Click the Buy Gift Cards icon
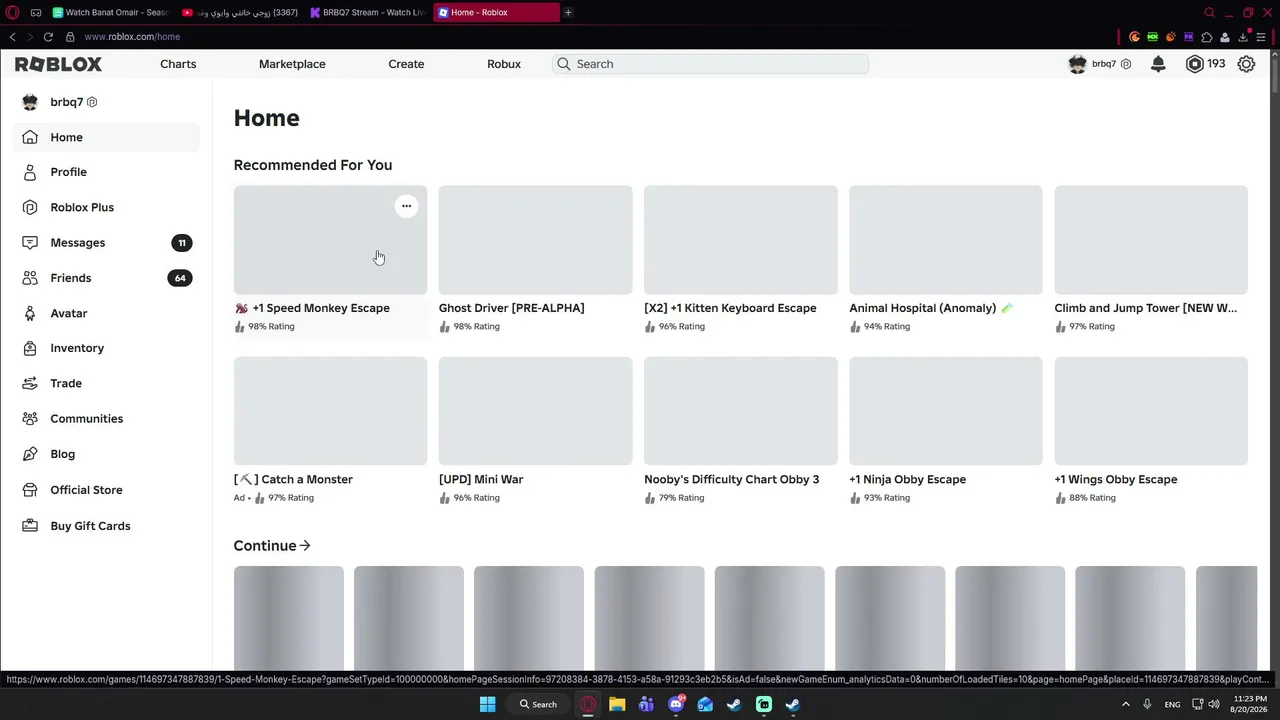Screen dimensions: 1280x720 pyautogui.click(x=30, y=526)
